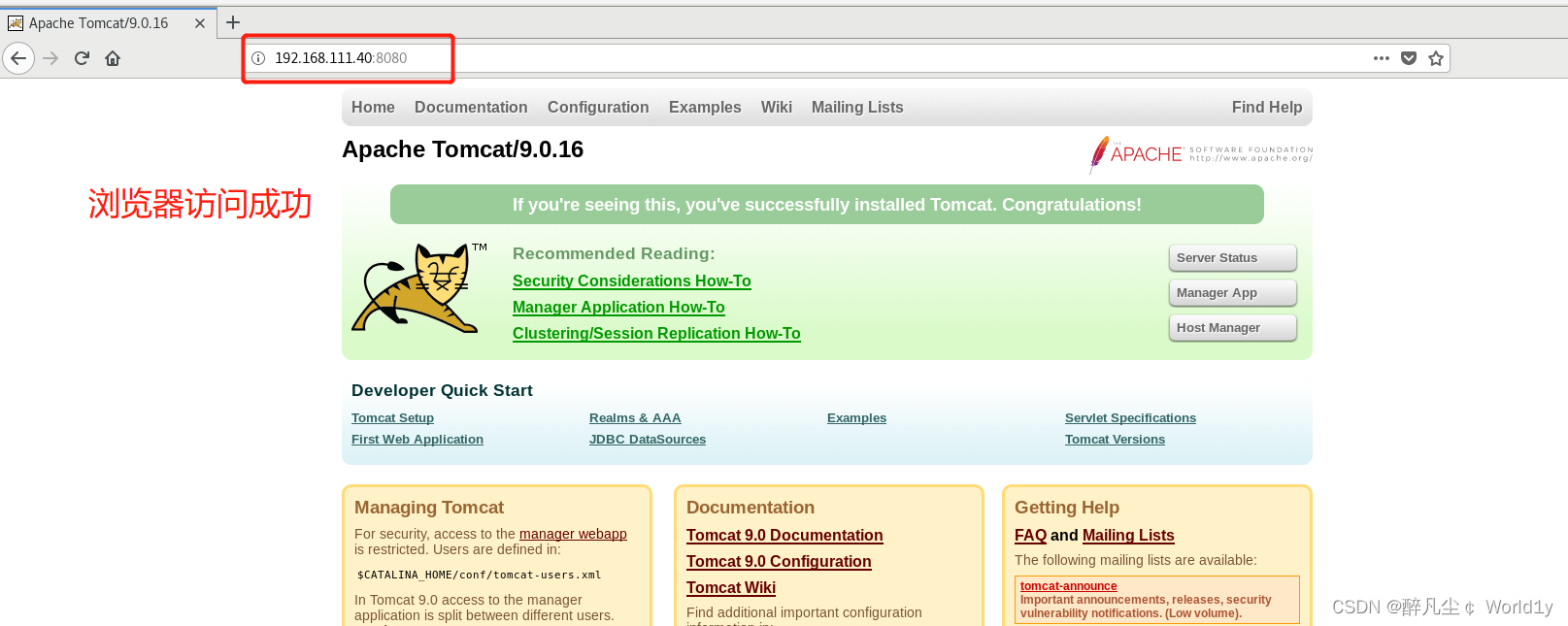
Task: Show site information icon in address bar
Action: coord(258,58)
